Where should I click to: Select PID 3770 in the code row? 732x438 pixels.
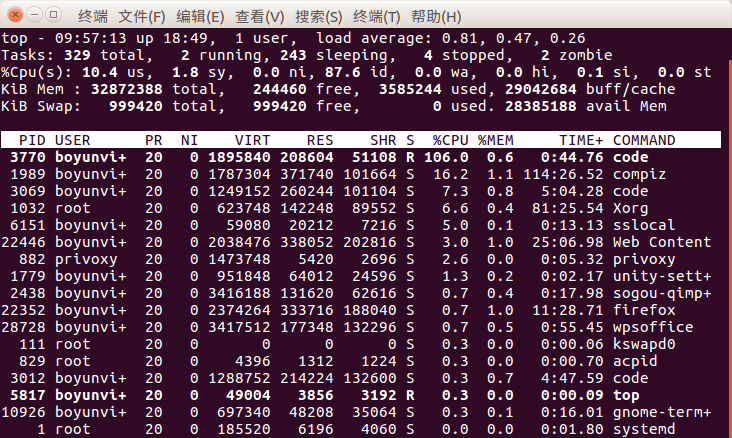(28, 157)
